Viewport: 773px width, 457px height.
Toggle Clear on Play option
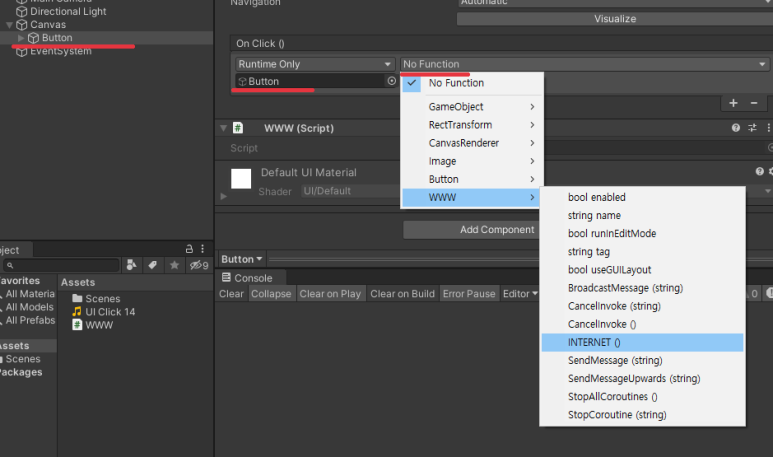(330, 294)
